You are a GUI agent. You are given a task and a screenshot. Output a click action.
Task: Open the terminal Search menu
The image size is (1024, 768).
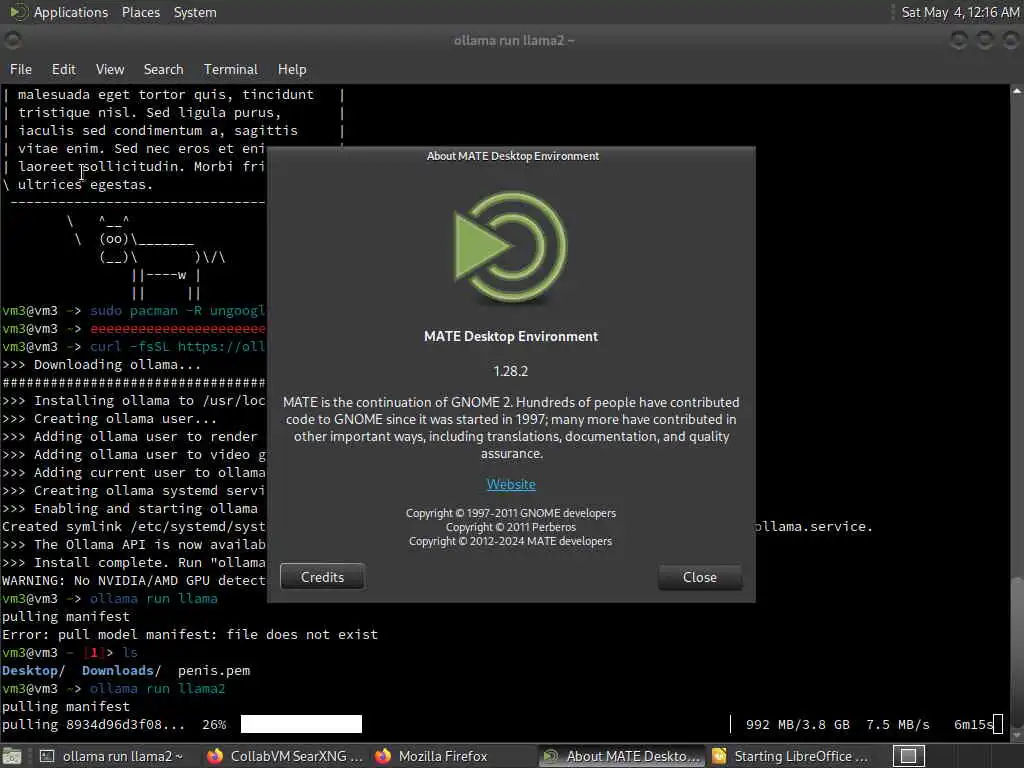coord(163,69)
